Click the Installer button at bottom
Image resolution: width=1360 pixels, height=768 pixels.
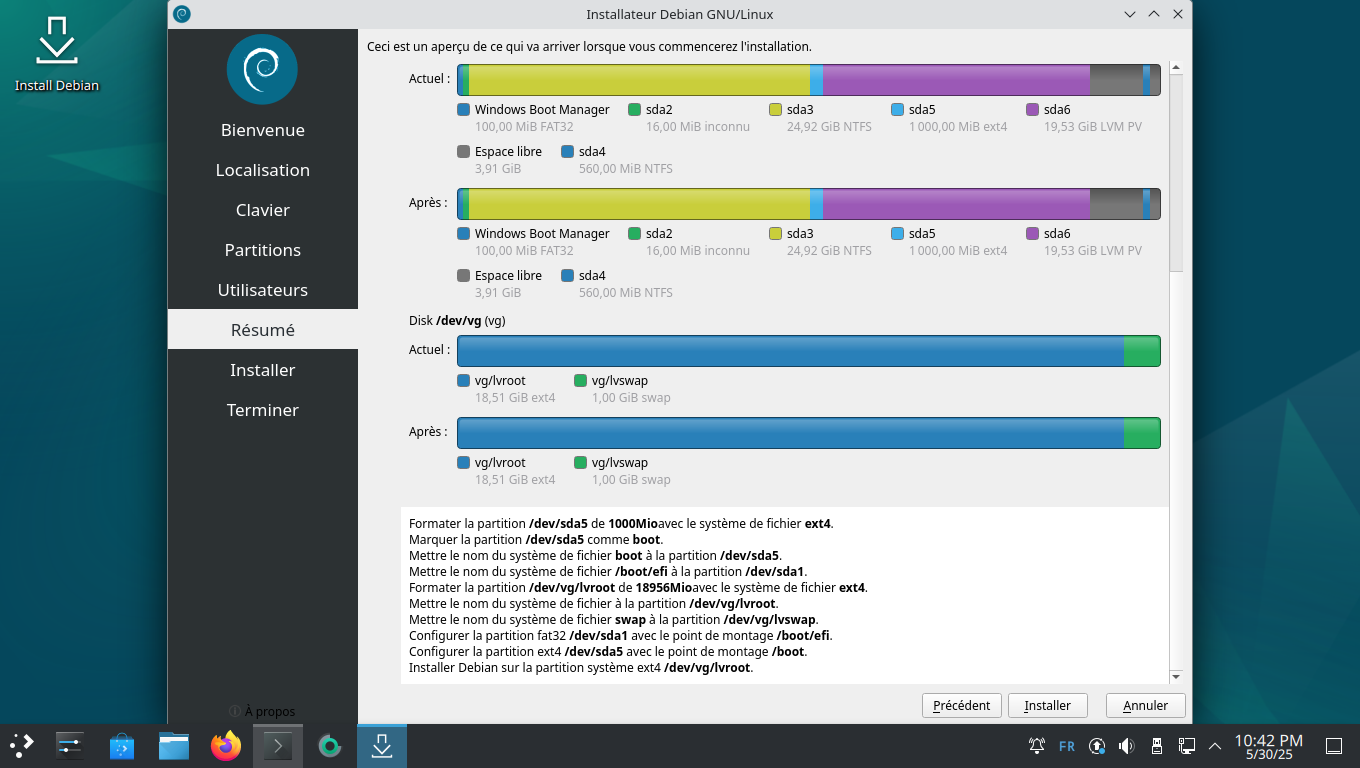tap(1047, 705)
